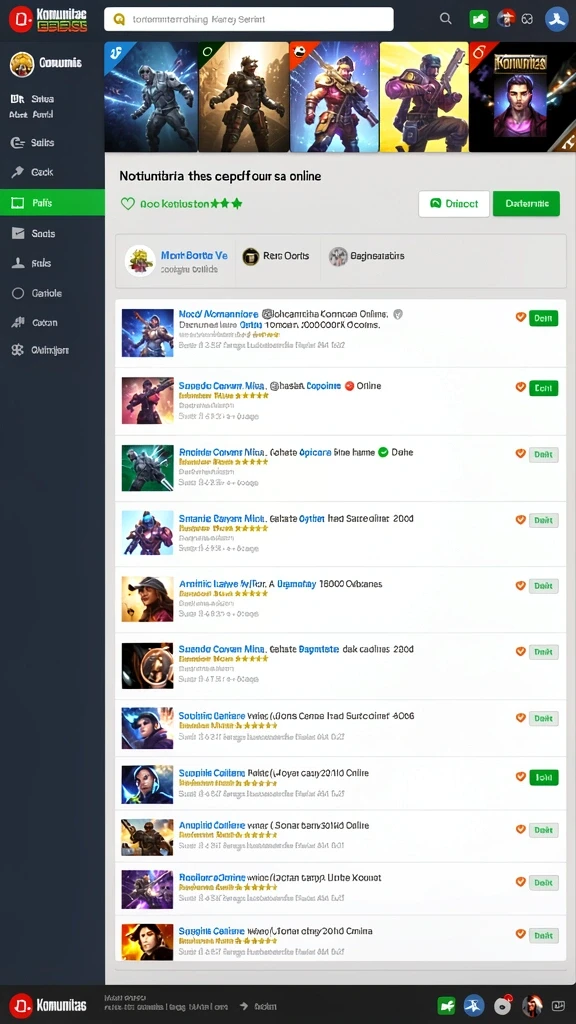Click the green check status icon before Dohe
This screenshot has height=1024, width=576.
(x=383, y=452)
